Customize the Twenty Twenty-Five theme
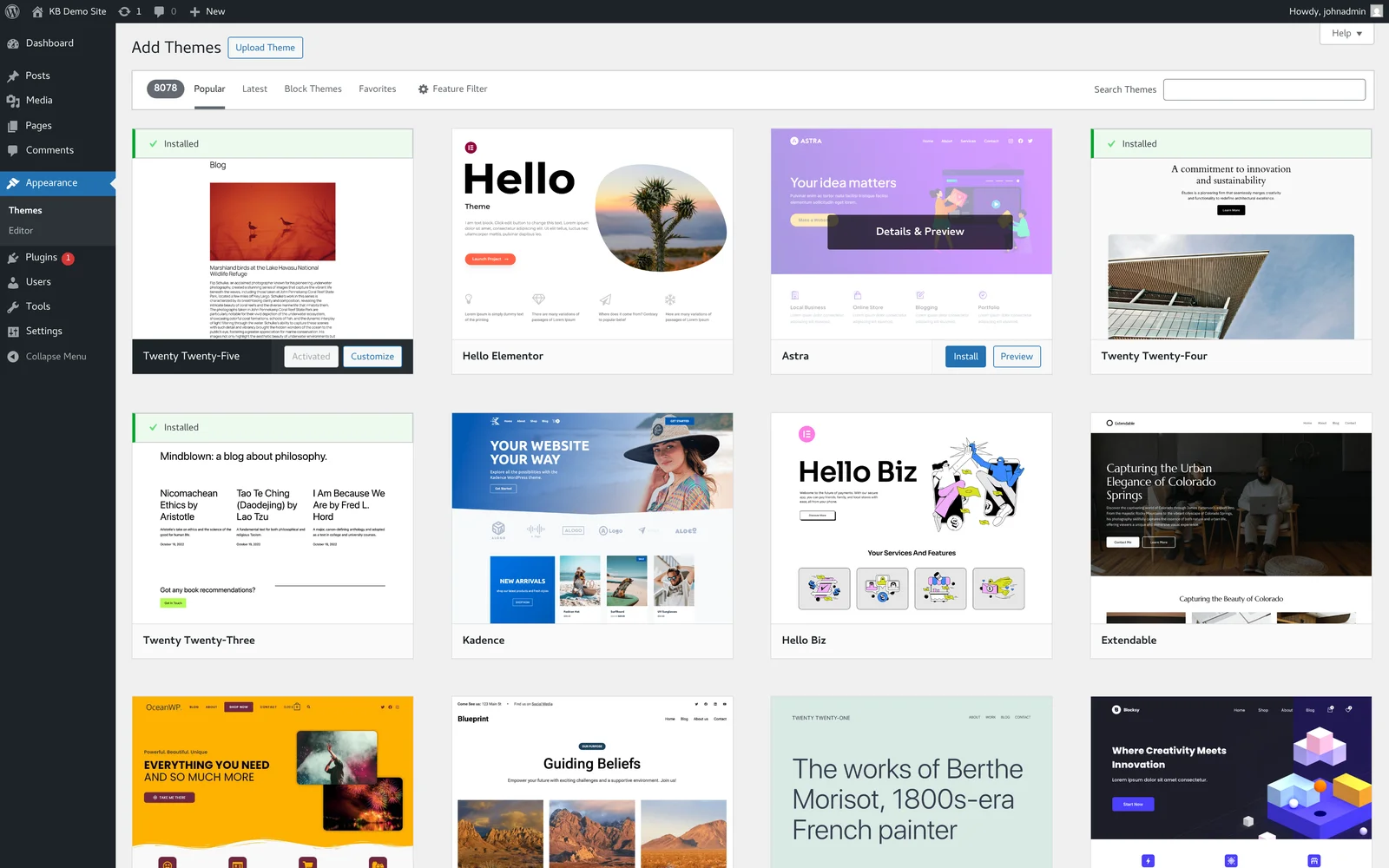The image size is (1389, 868). [x=372, y=357]
